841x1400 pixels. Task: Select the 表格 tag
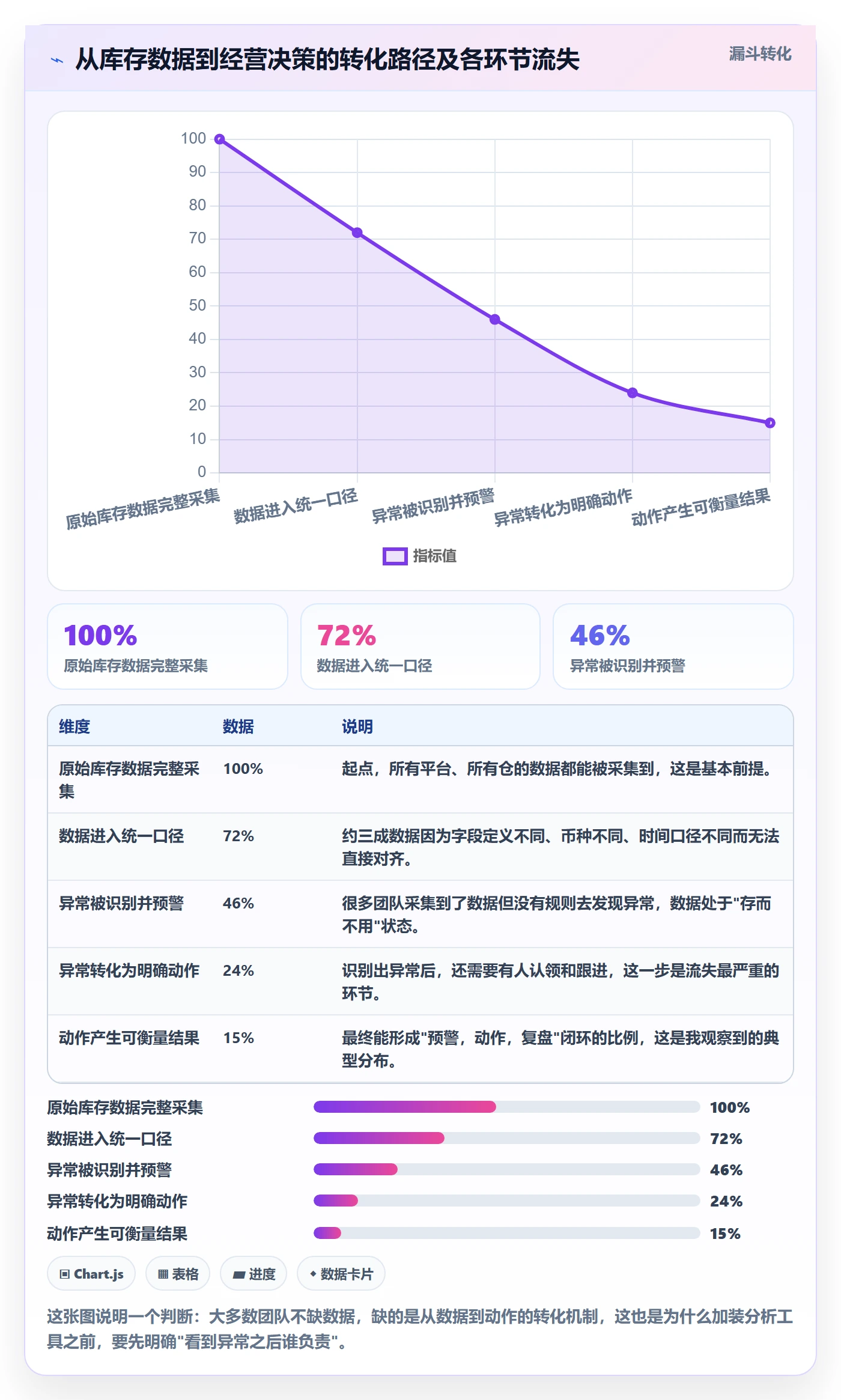click(178, 1273)
